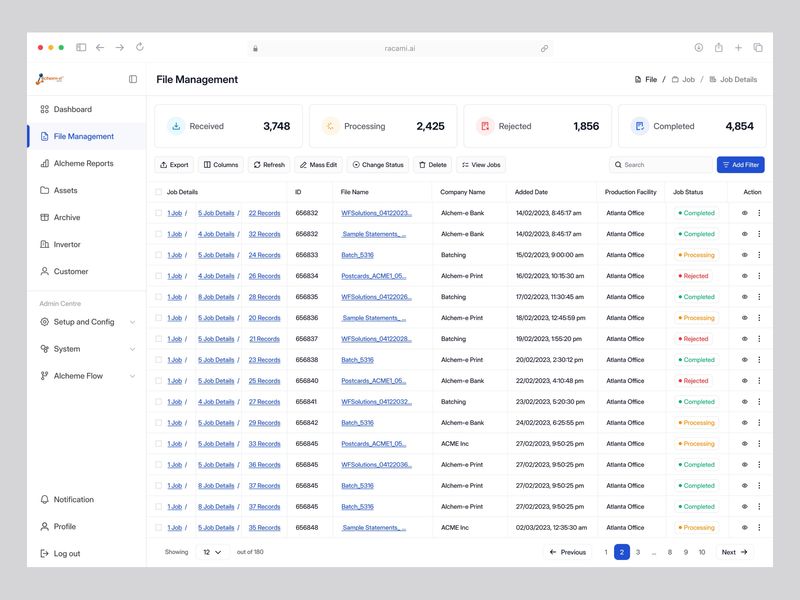800x600 pixels.
Task: Select the checkbox on the Postcards_ACME1_05 row
Action: (x=159, y=276)
